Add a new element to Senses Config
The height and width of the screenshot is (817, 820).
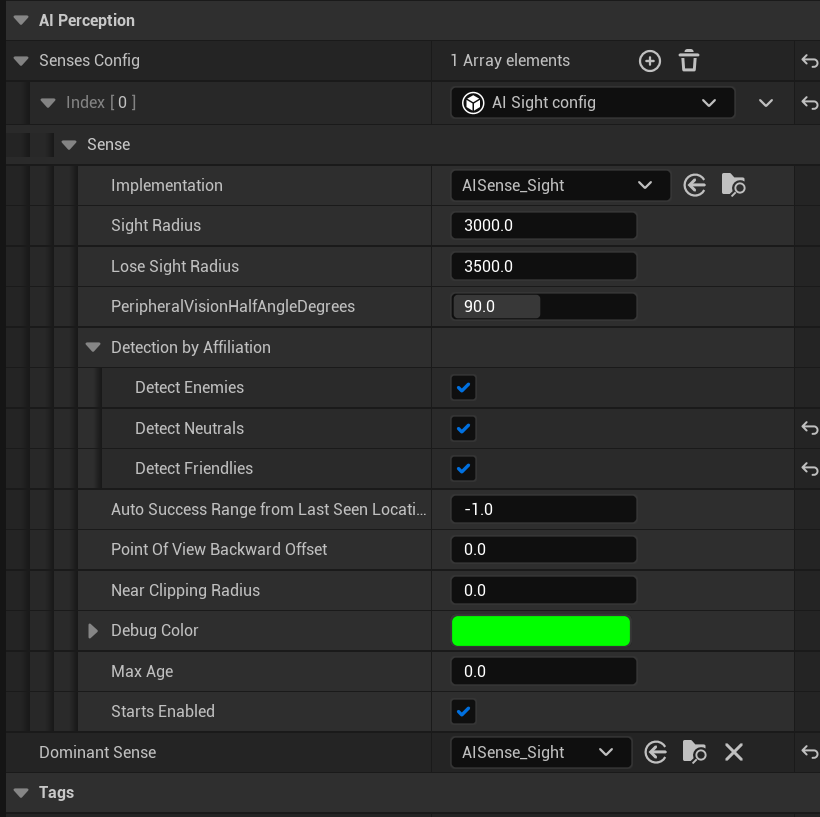(x=650, y=61)
